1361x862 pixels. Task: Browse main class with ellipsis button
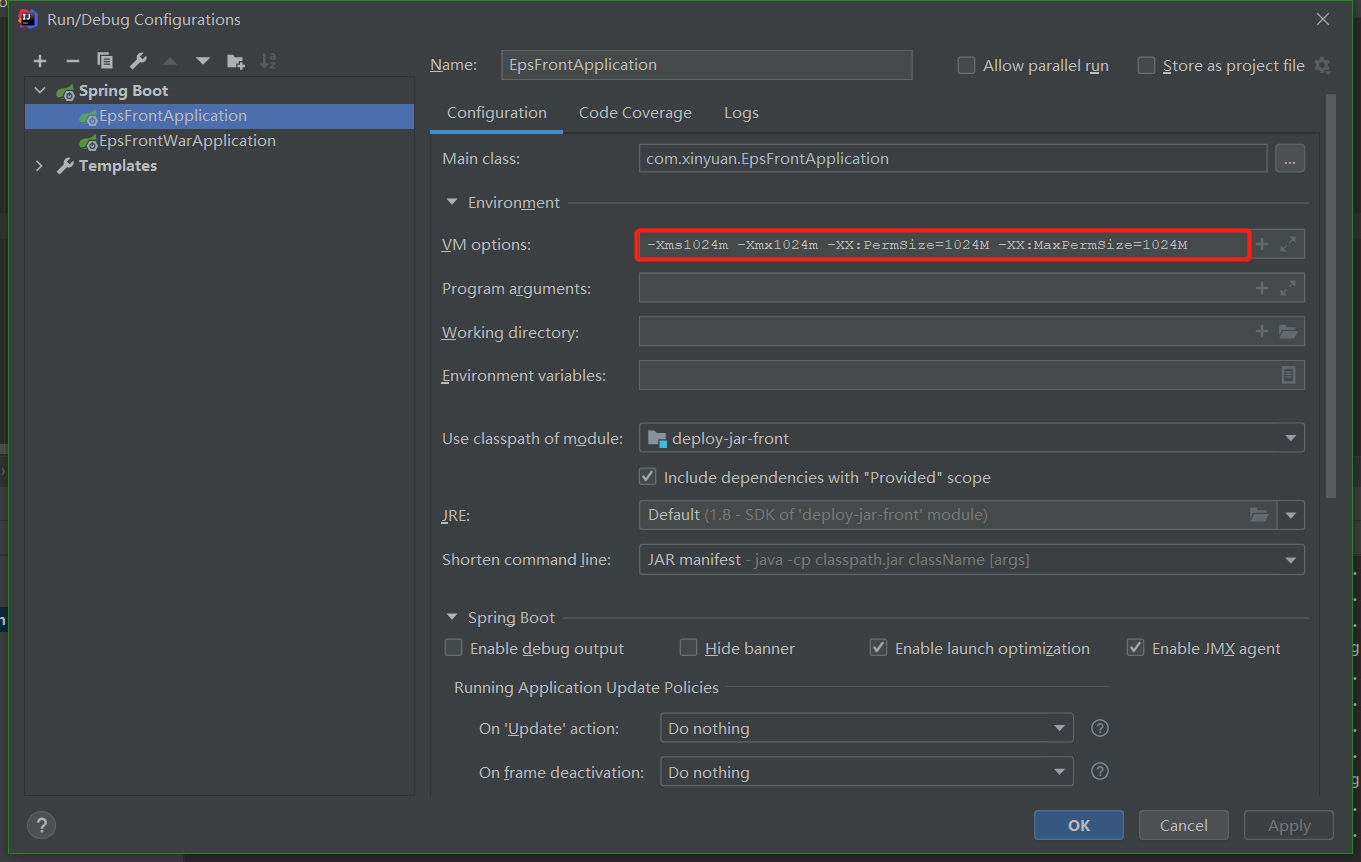click(1290, 158)
